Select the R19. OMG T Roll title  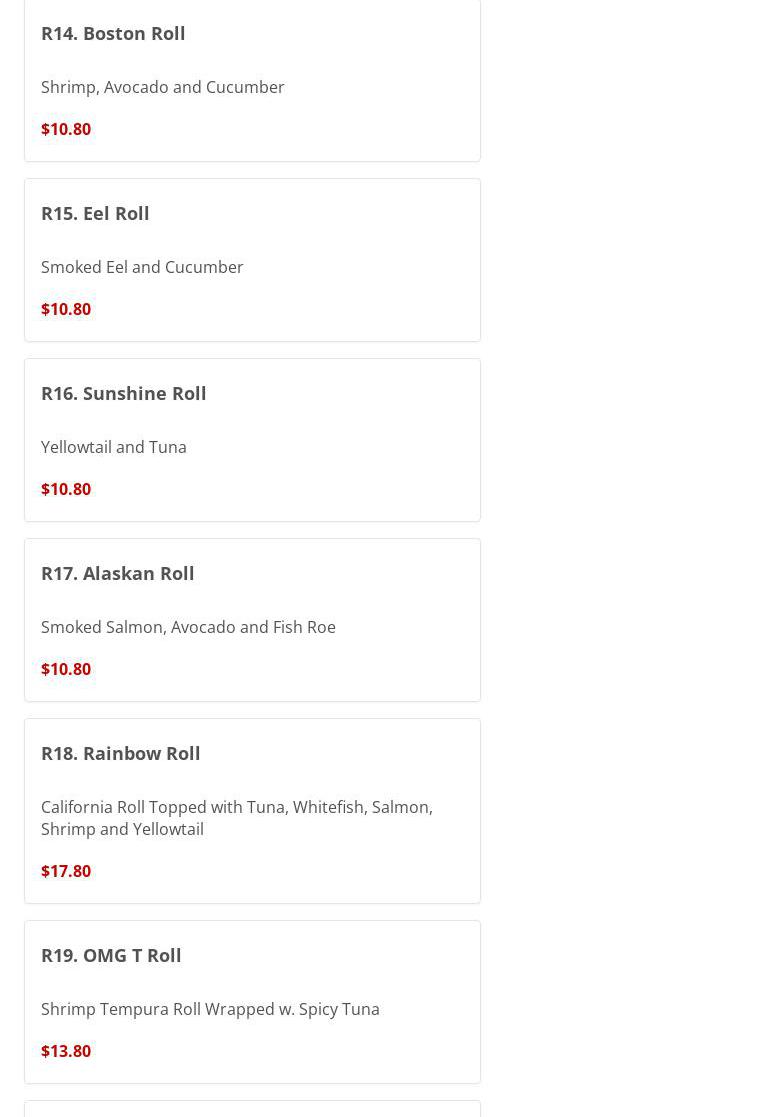coord(111,955)
